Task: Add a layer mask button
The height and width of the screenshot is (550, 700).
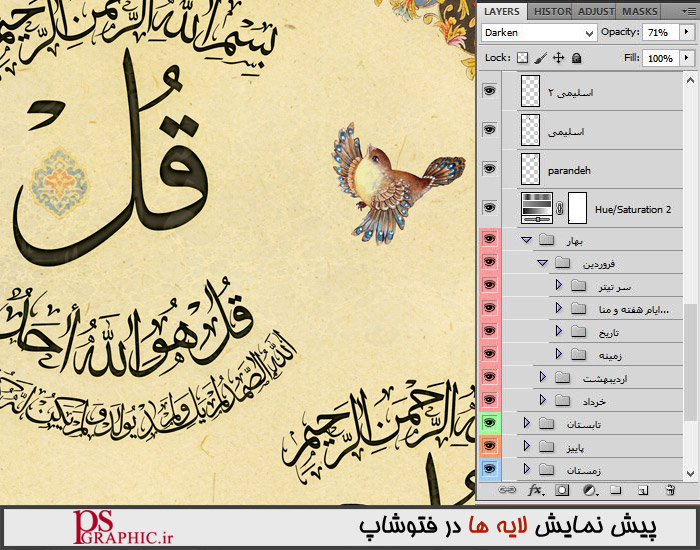Action: pyautogui.click(x=562, y=490)
